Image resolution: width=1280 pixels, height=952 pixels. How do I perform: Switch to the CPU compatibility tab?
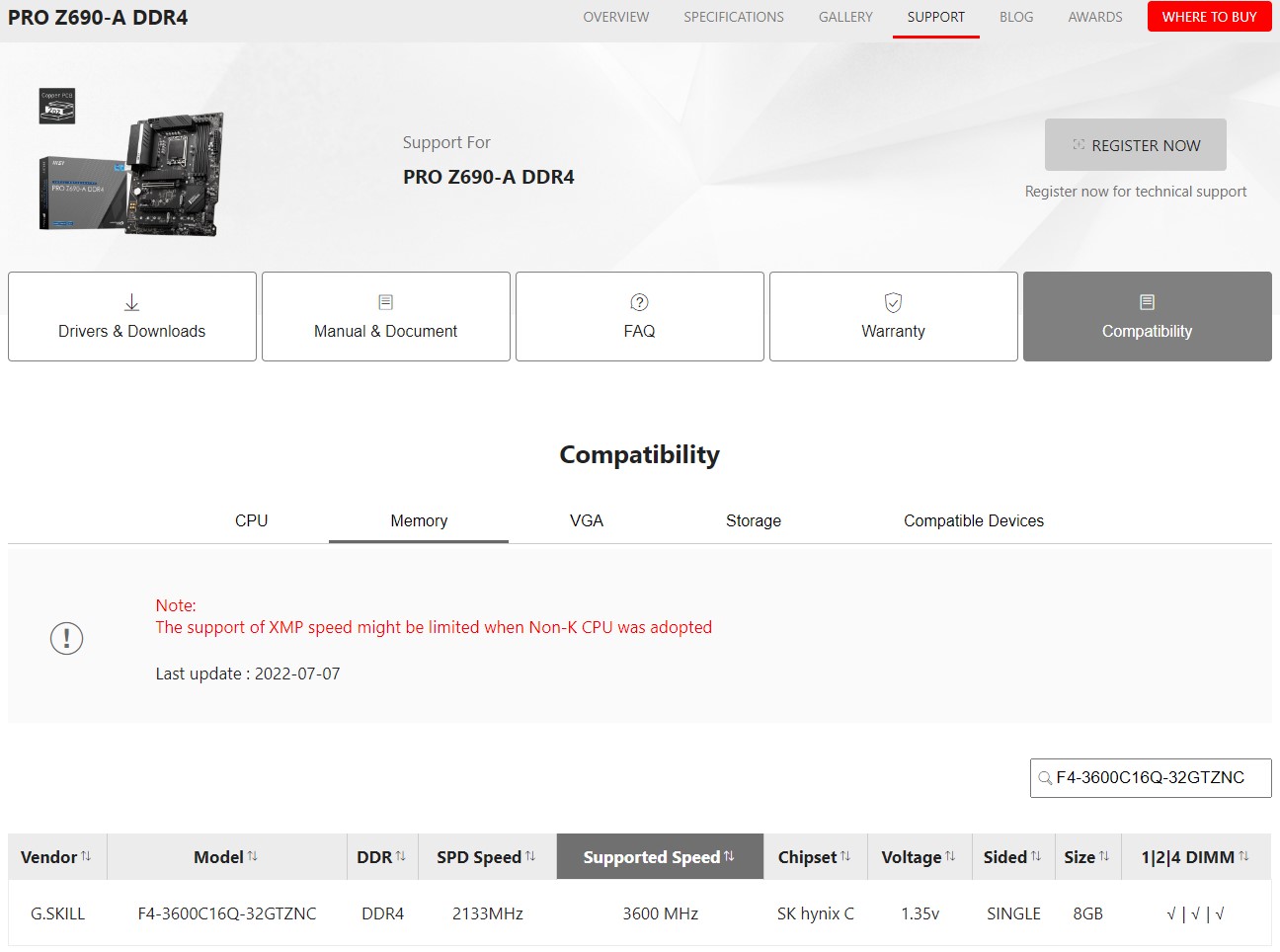pos(251,520)
